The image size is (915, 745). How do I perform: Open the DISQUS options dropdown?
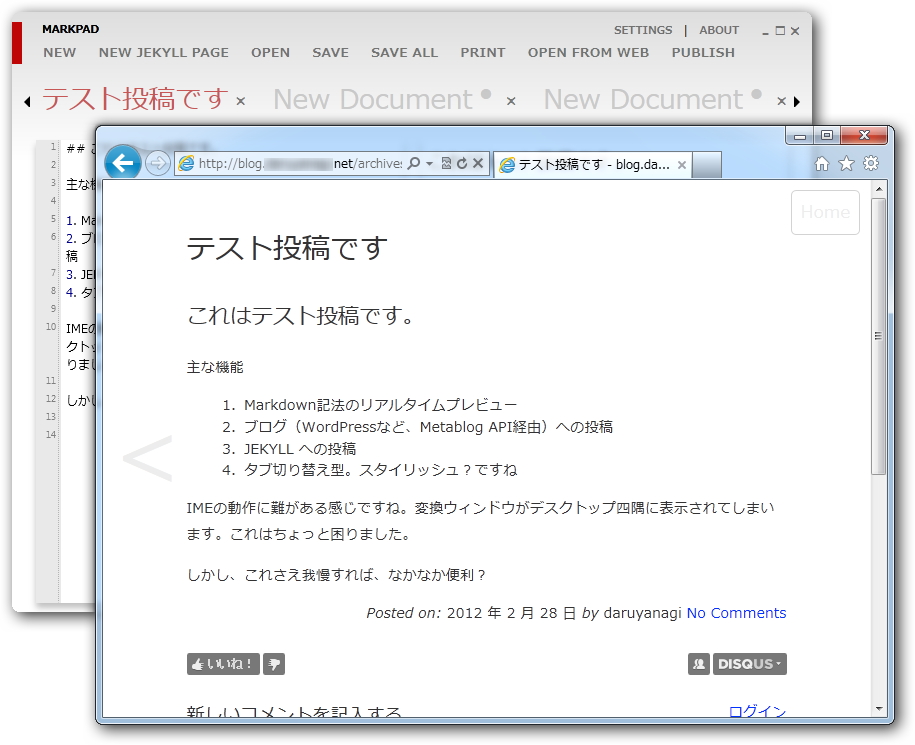pos(776,664)
